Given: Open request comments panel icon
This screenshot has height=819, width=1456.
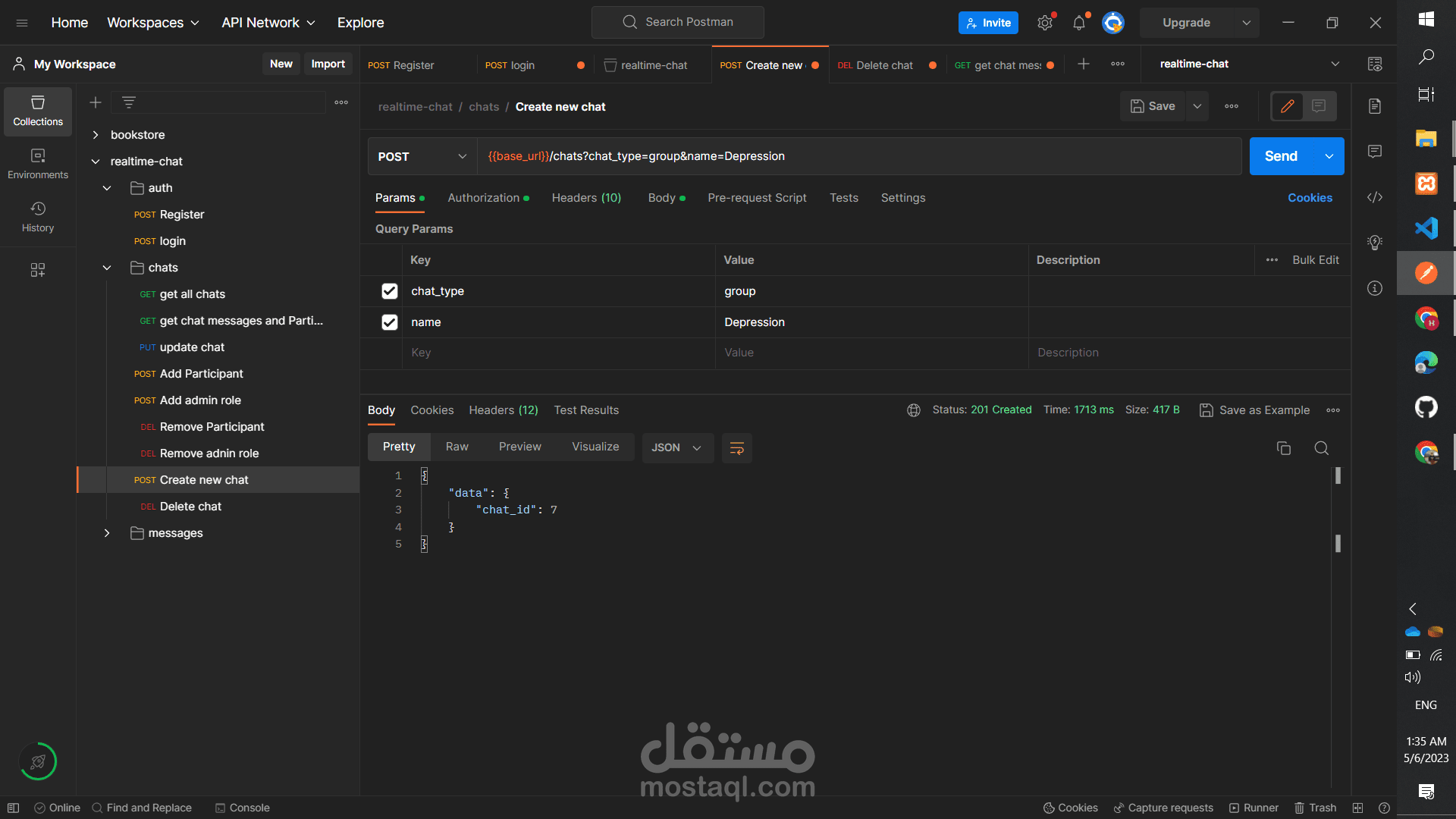Looking at the screenshot, I should tap(1375, 152).
